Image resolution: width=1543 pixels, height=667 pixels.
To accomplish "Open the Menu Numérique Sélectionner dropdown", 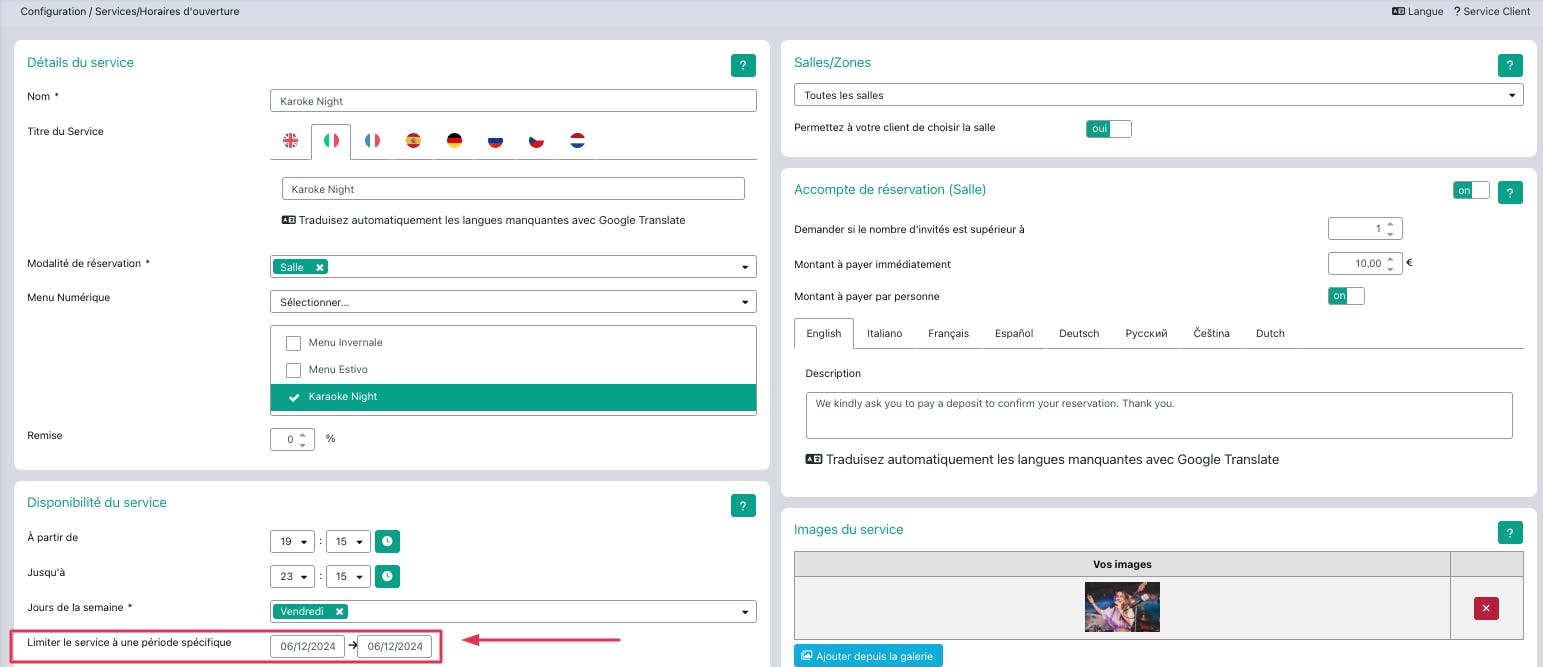I will (x=513, y=301).
